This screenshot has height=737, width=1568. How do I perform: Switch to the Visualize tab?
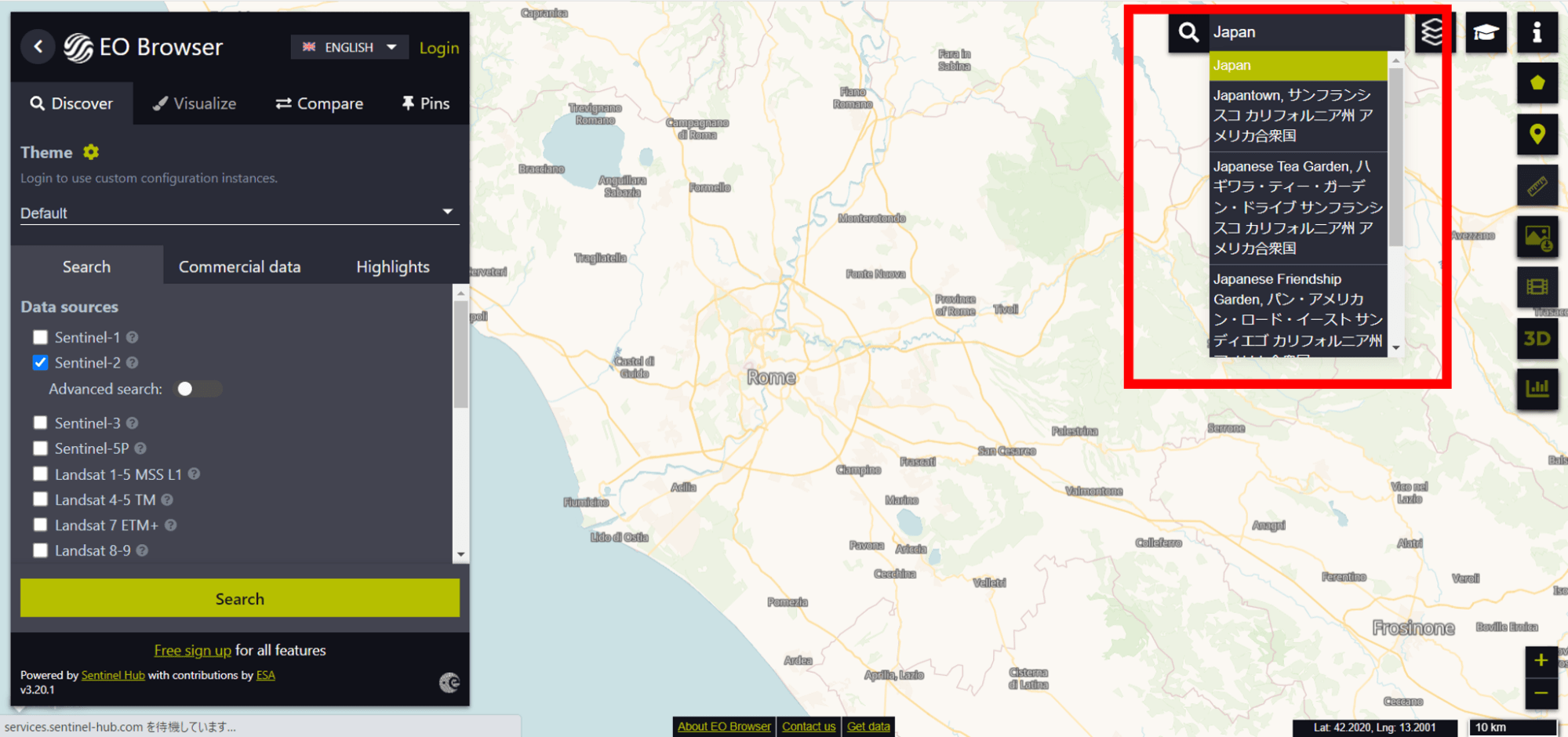pyautogui.click(x=195, y=103)
